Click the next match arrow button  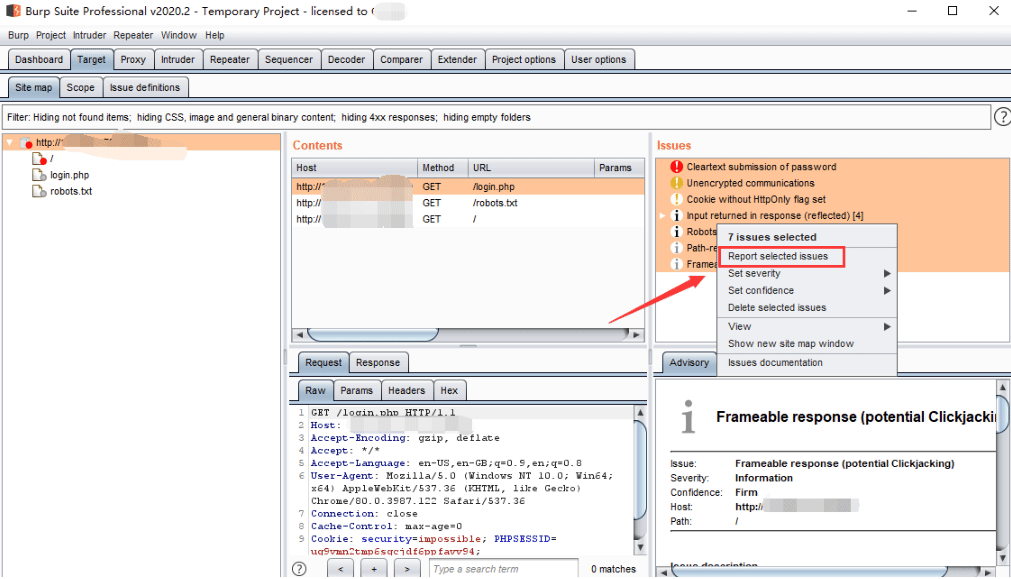pyautogui.click(x=407, y=569)
